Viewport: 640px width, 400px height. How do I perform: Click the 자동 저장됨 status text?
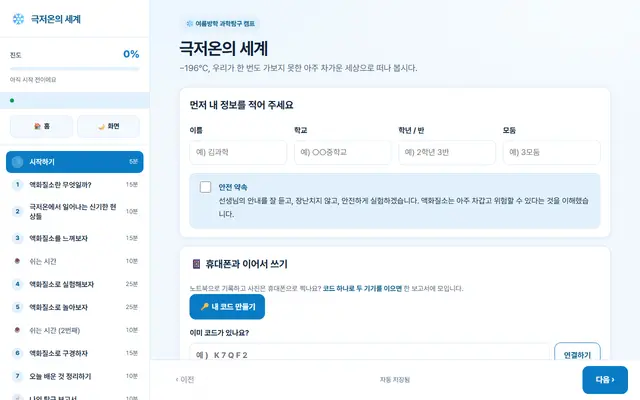(x=395, y=380)
